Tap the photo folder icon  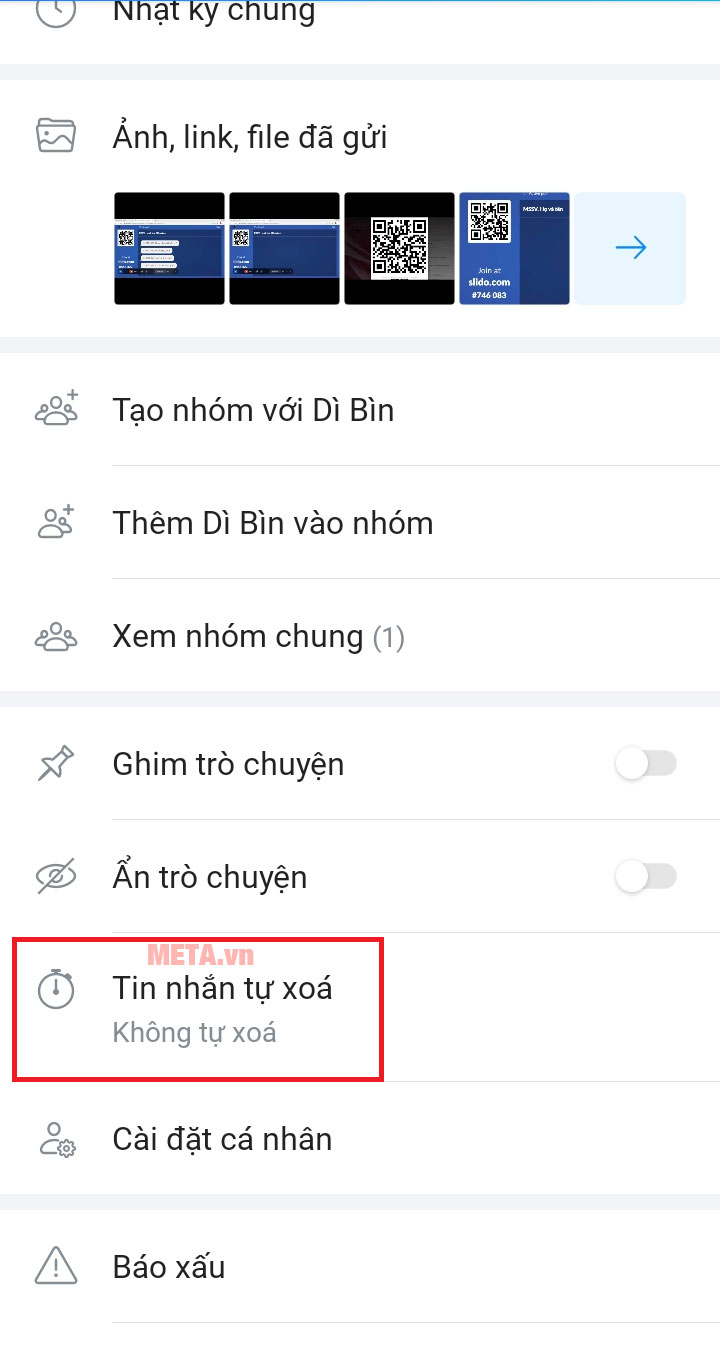click(56, 135)
